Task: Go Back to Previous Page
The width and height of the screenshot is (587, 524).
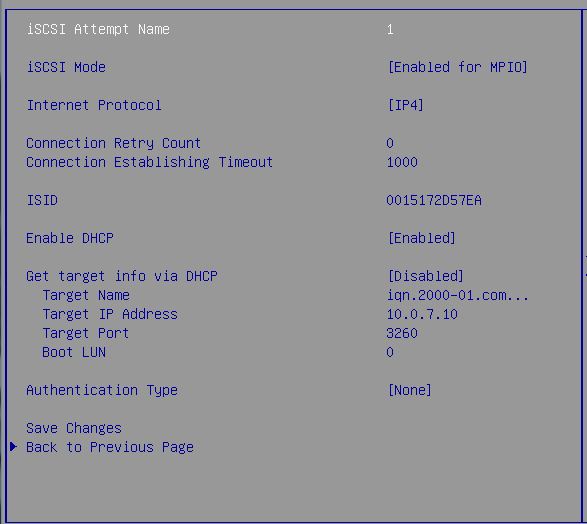Action: coord(110,447)
